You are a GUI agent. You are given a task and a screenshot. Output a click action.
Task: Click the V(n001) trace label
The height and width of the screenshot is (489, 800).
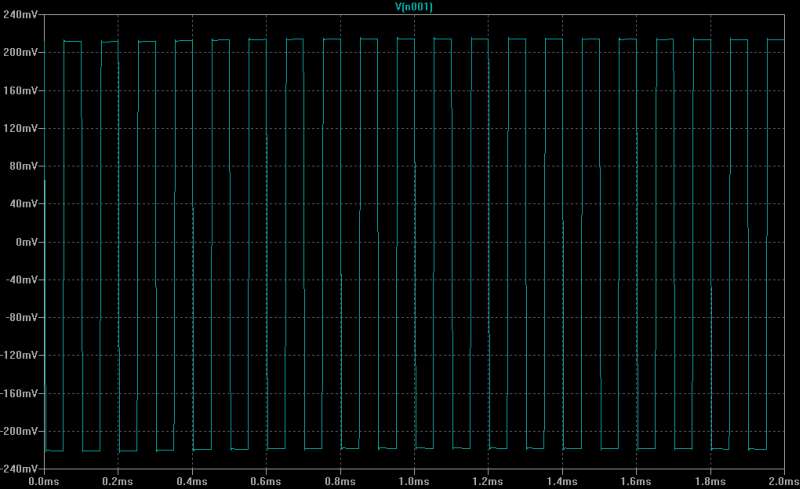click(x=414, y=7)
